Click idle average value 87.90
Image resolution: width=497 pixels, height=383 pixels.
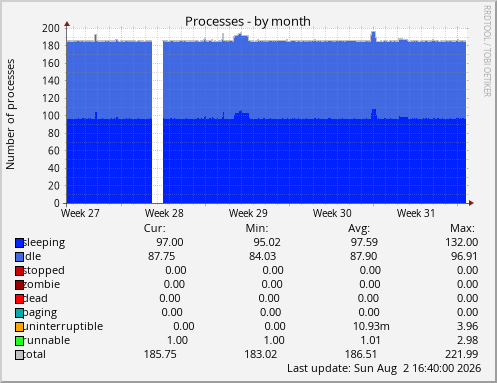[364, 256]
